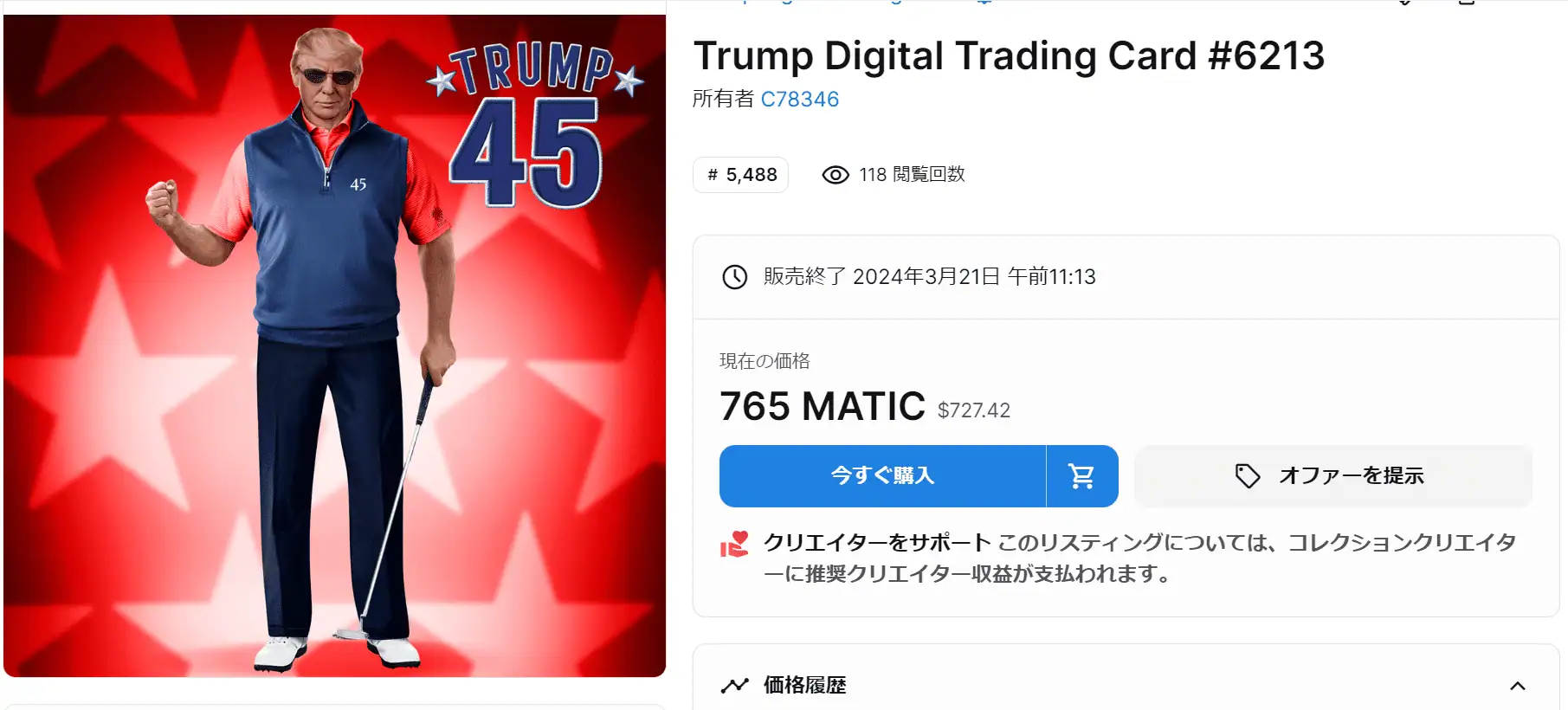
Task: Click the price tag offer icon
Action: (x=1248, y=476)
